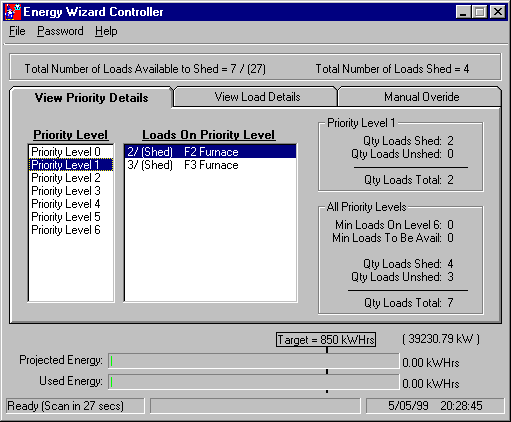Select Priority Level 2 in list
This screenshot has height=422, width=511.
[x=71, y=178]
